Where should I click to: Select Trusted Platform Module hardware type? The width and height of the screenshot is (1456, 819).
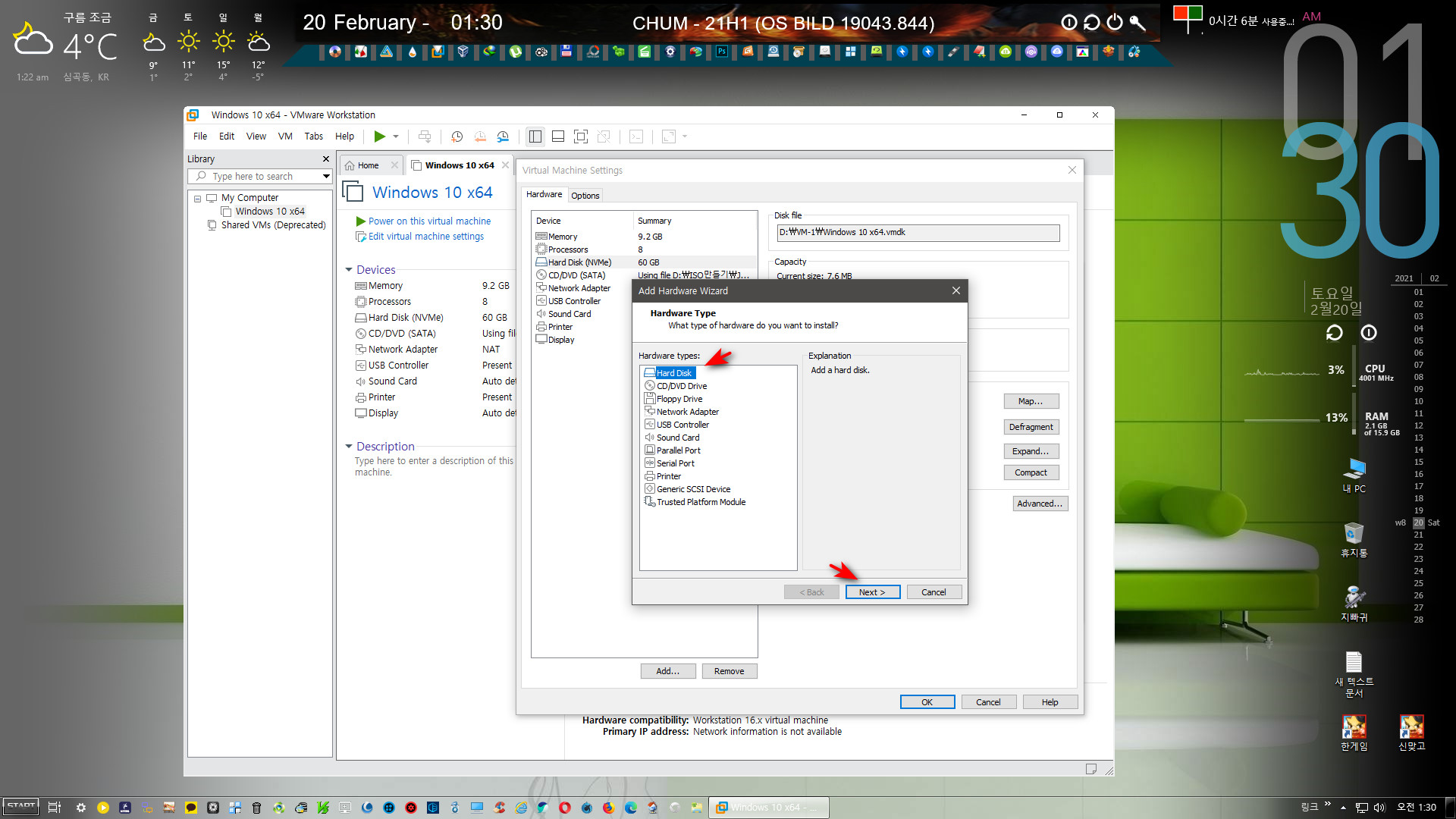pos(701,502)
